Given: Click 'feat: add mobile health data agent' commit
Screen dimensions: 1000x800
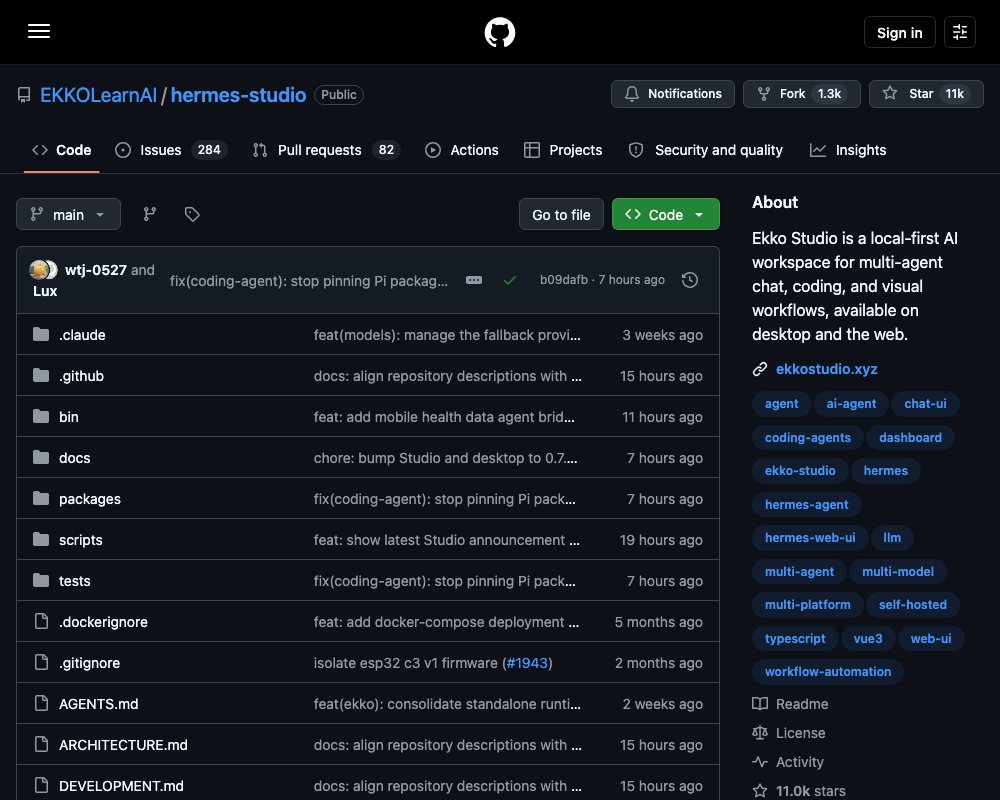Looking at the screenshot, I should coord(444,417).
